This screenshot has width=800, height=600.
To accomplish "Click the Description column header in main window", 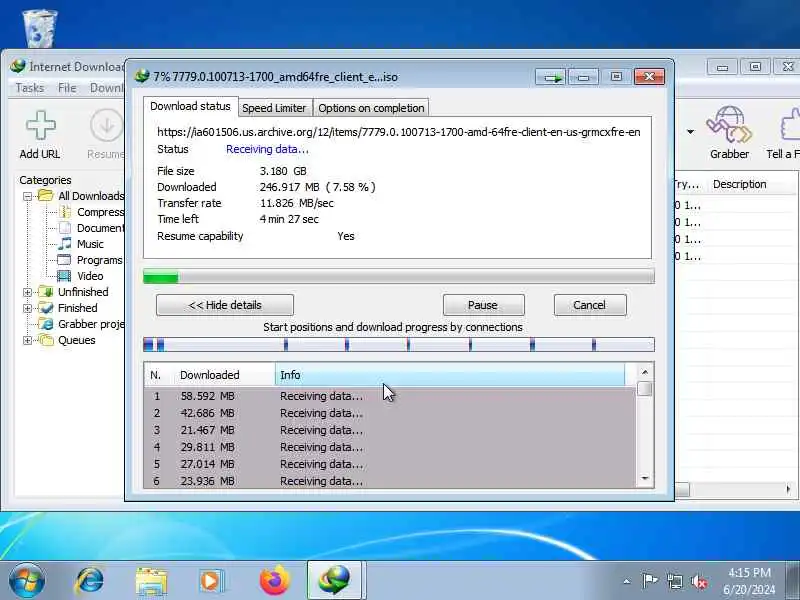I will click(740, 184).
